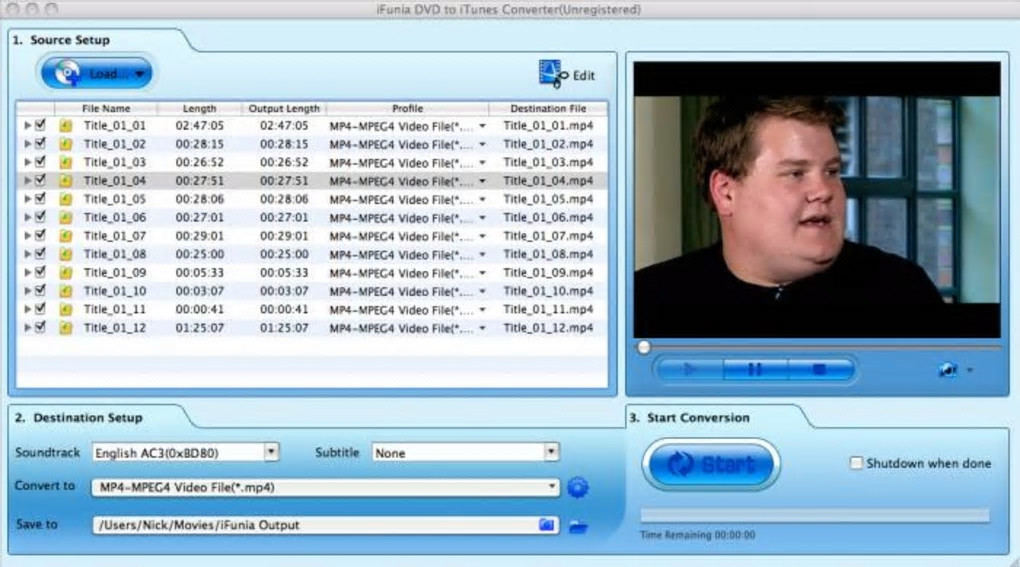Open output folder icon
Screen dimensions: 1020x567
coord(578,526)
